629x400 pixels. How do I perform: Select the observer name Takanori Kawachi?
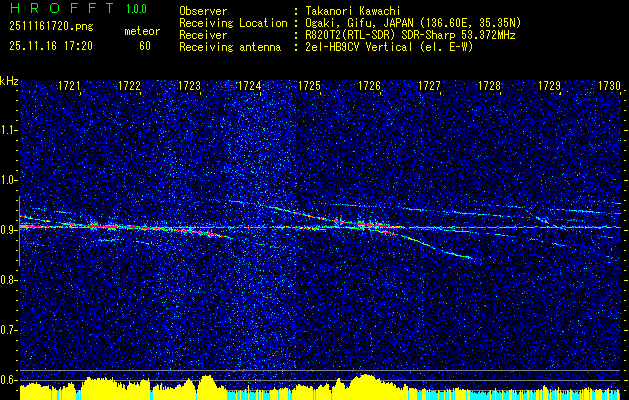click(x=352, y=11)
